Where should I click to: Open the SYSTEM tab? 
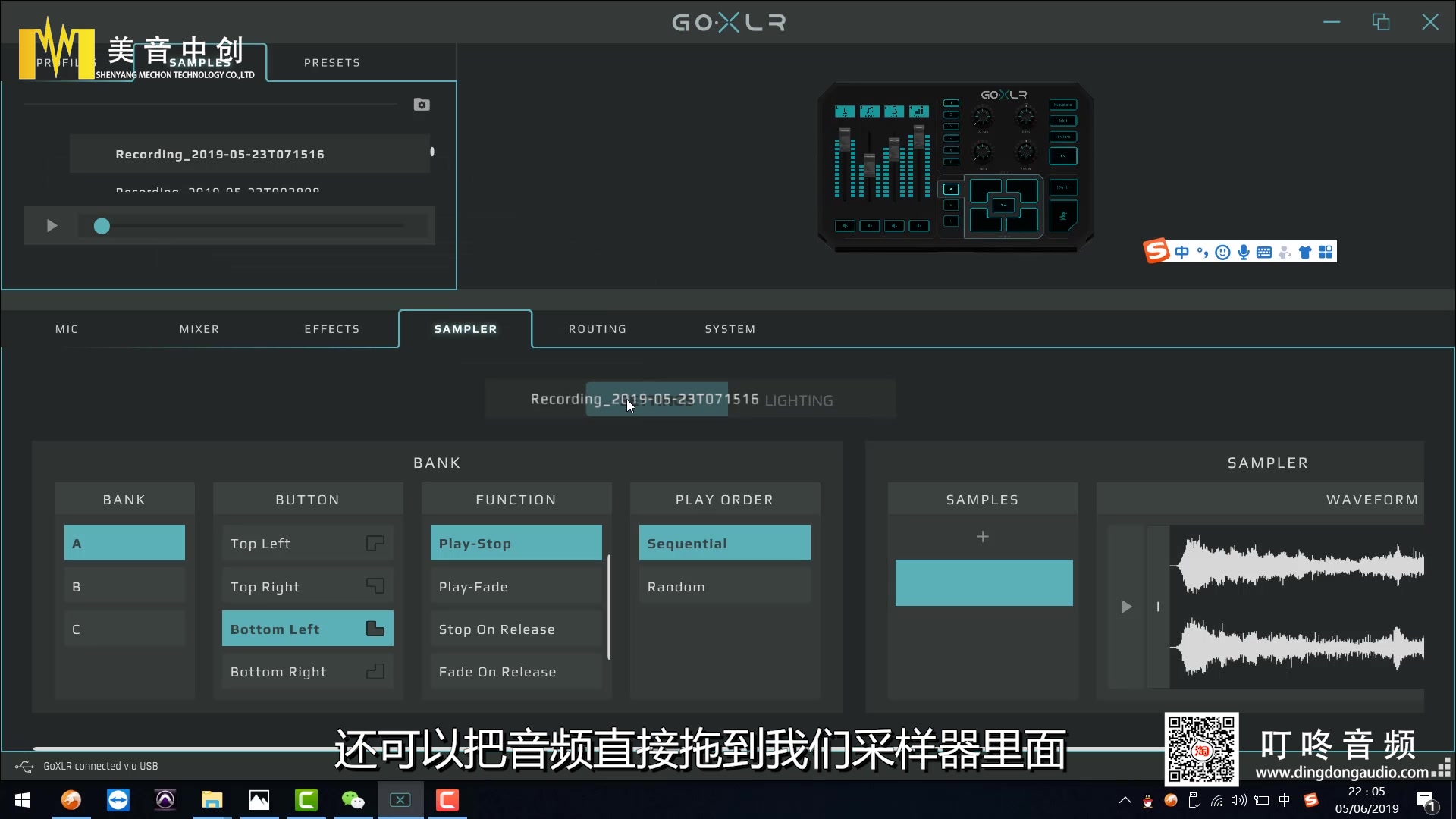pos(730,329)
